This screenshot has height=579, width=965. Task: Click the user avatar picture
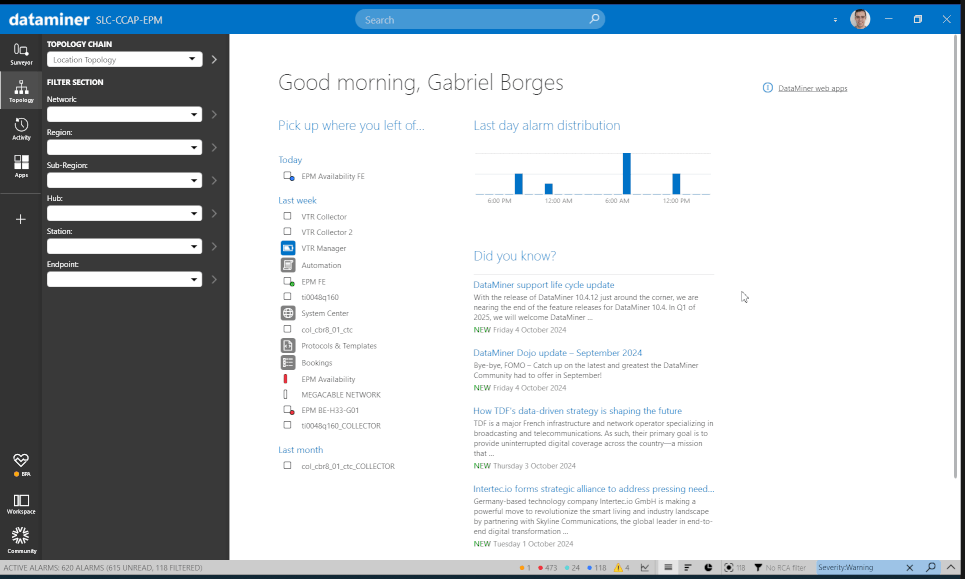[860, 19]
